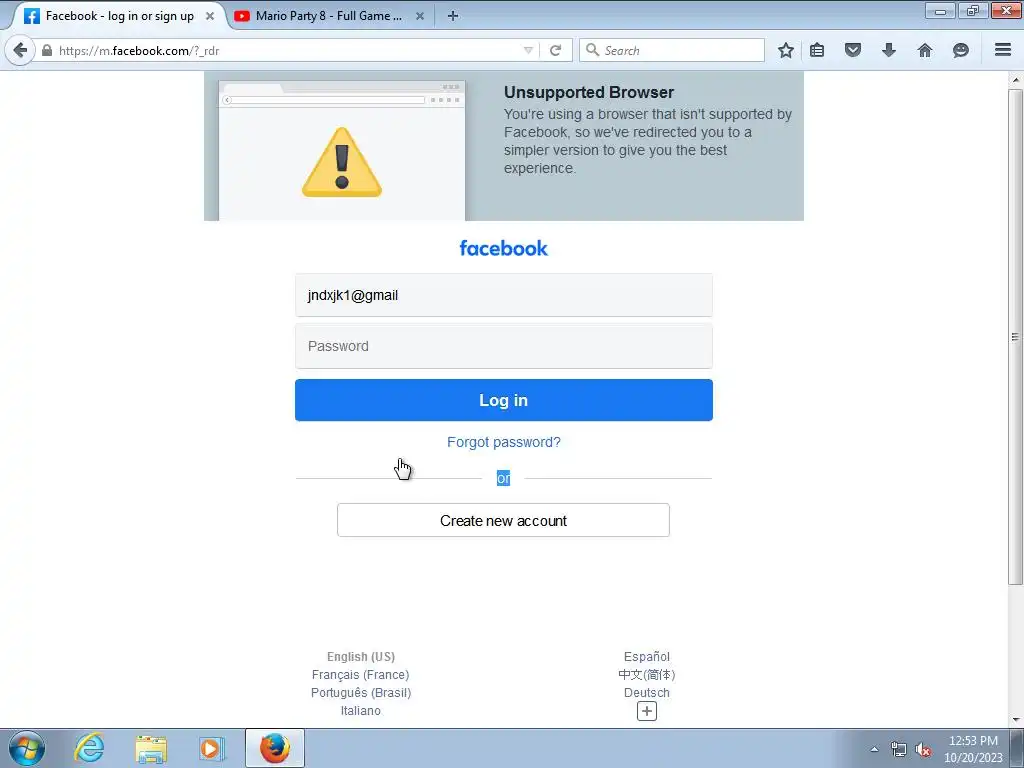The height and width of the screenshot is (768, 1024).
Task: Expand more languages plus icon
Action: click(647, 711)
